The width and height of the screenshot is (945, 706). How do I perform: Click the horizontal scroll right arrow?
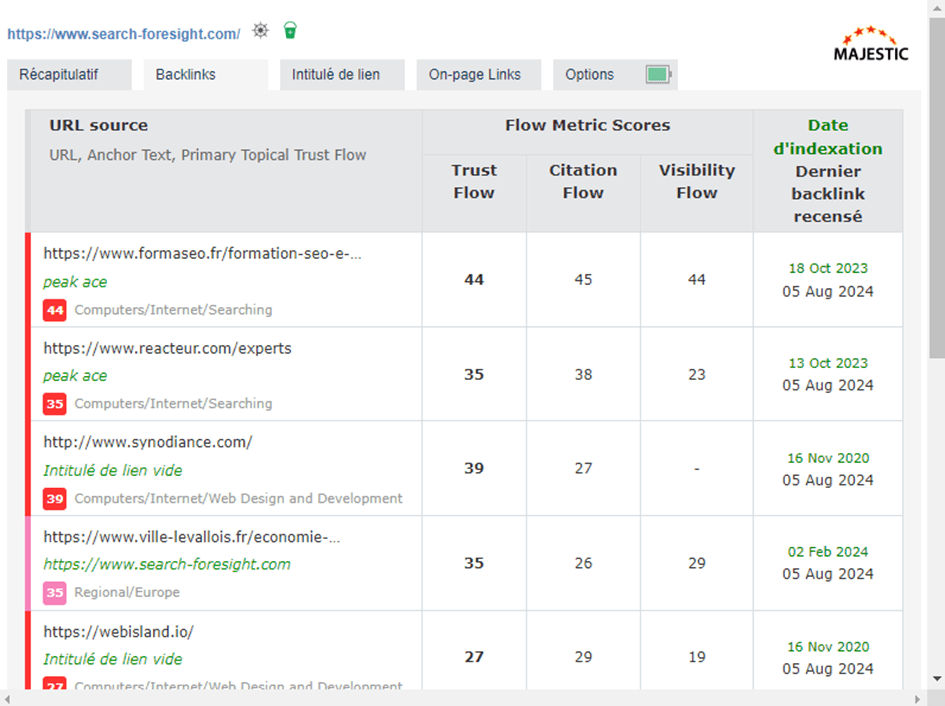tap(918, 699)
